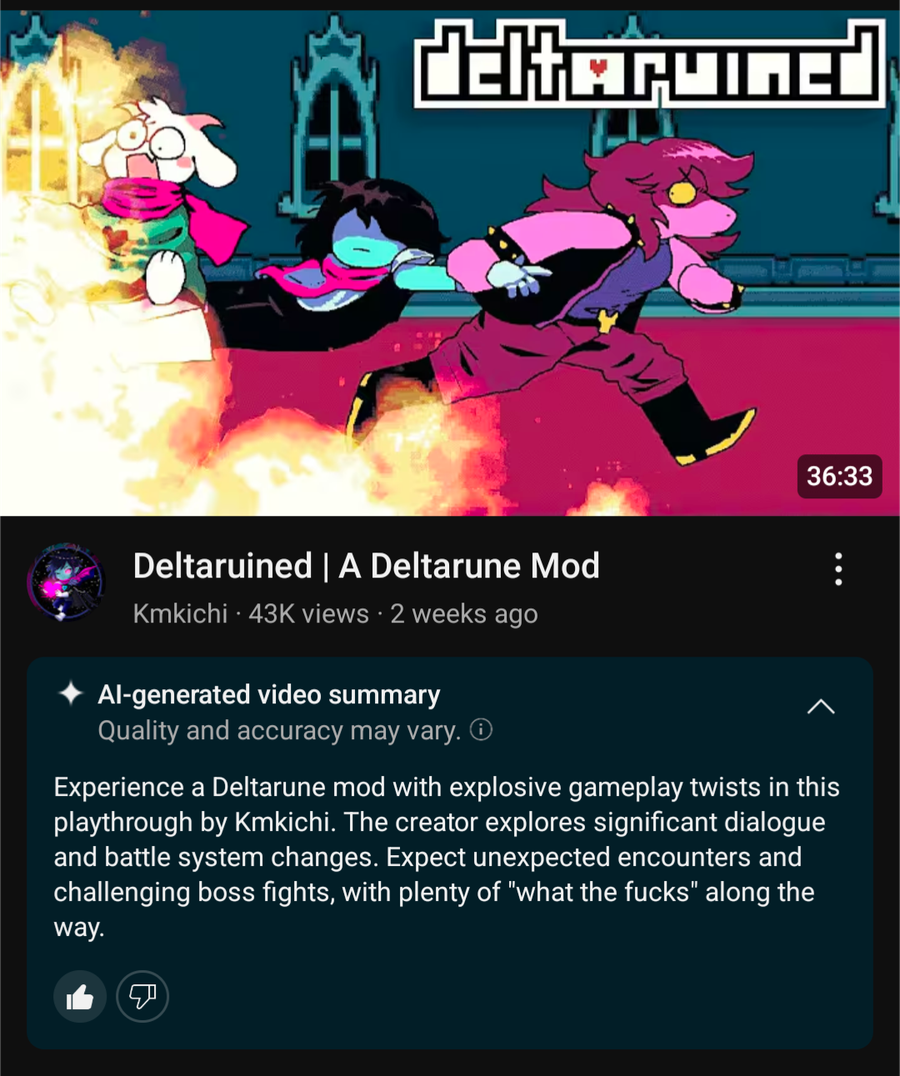Click the thumbs down on summary
Screen dimensions: 900x1076
[x=143, y=996]
